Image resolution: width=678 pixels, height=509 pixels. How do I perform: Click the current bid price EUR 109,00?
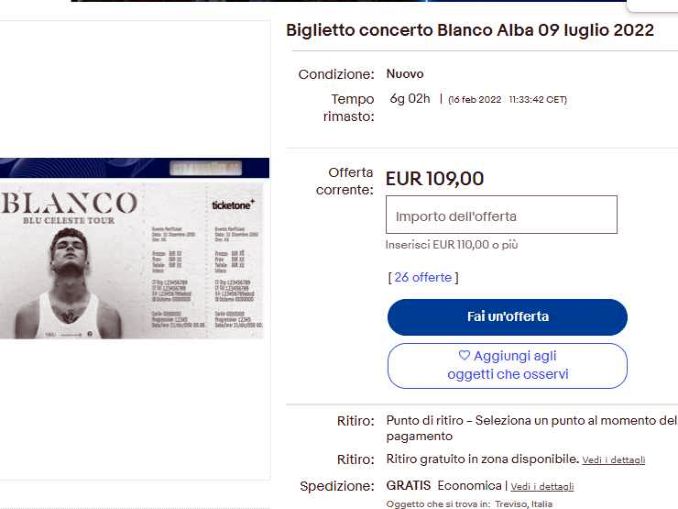click(435, 179)
